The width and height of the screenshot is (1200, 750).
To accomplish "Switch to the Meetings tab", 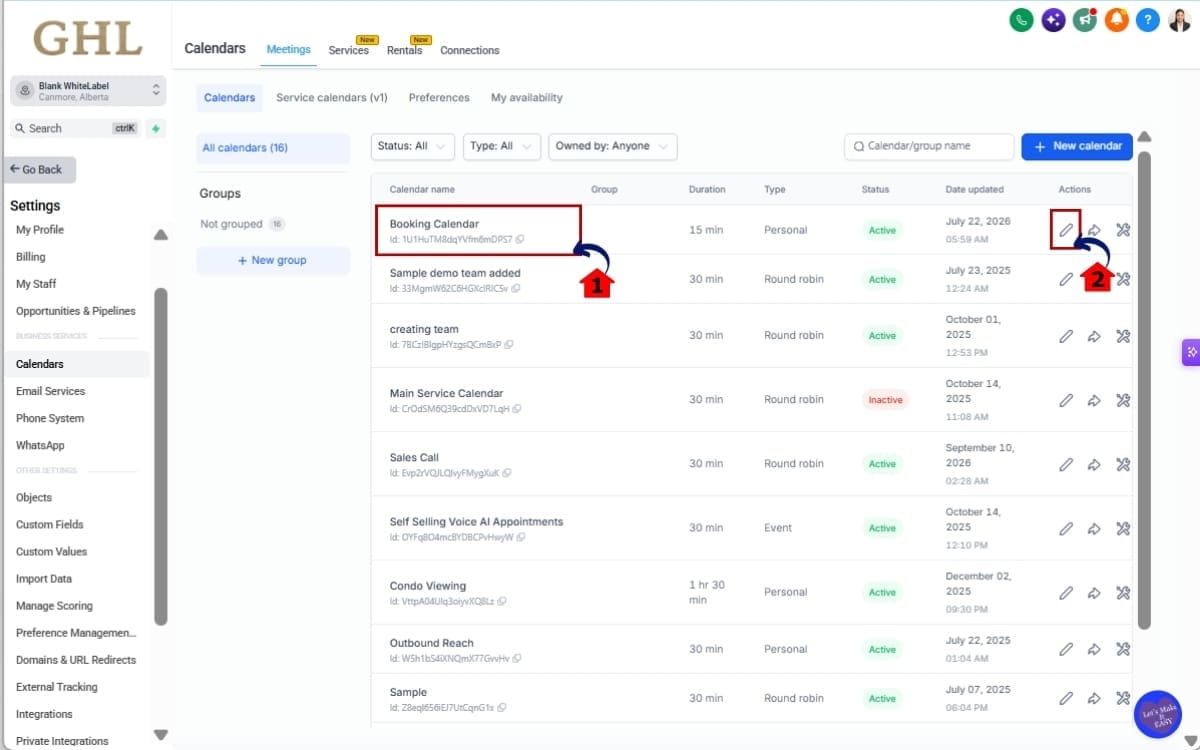I will click(x=288, y=49).
